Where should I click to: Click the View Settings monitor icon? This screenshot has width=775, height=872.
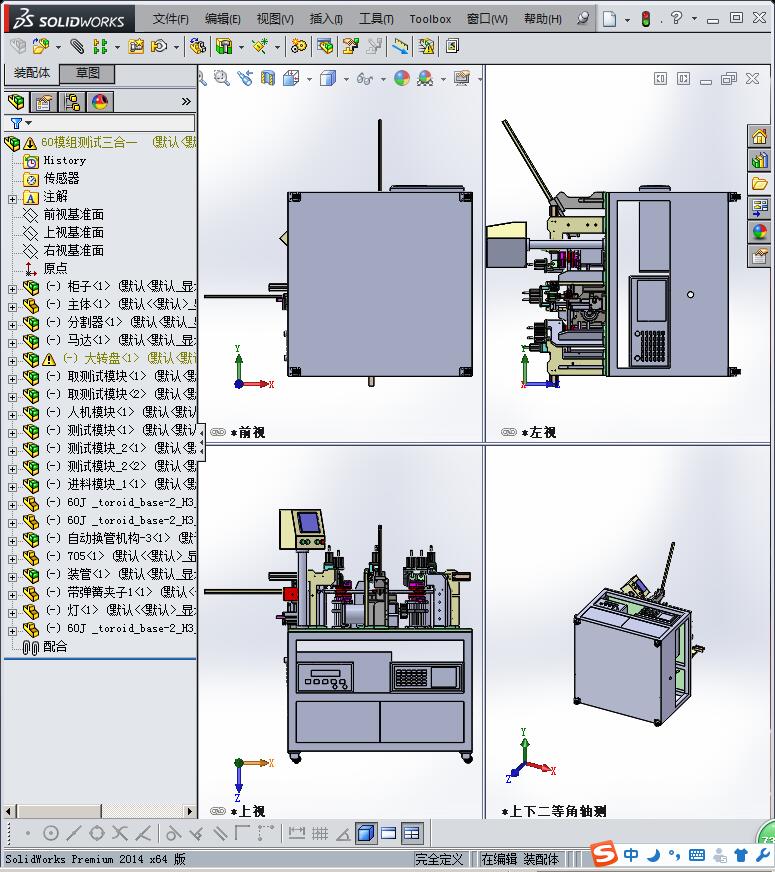(x=462, y=78)
